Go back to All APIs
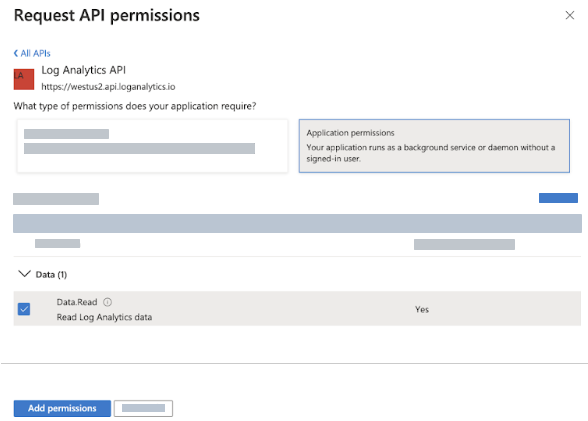The height and width of the screenshot is (421, 588). click(32, 54)
